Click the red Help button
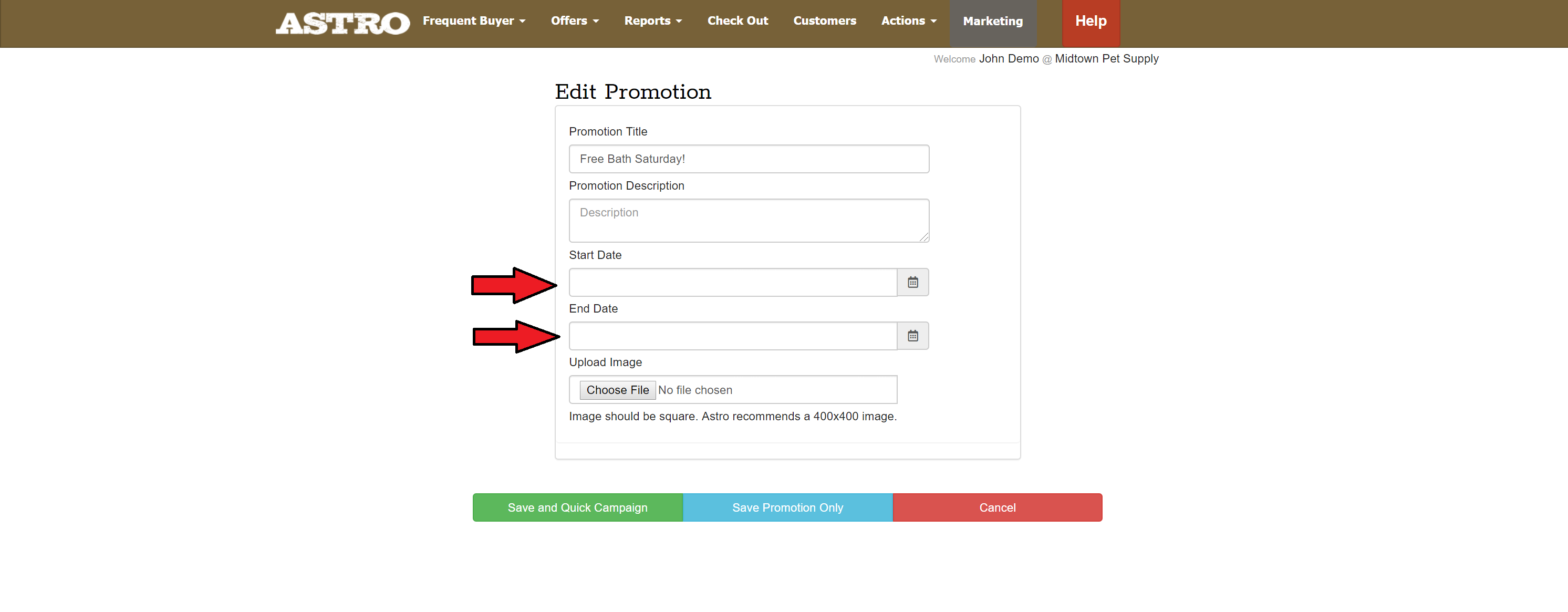 tap(1090, 22)
